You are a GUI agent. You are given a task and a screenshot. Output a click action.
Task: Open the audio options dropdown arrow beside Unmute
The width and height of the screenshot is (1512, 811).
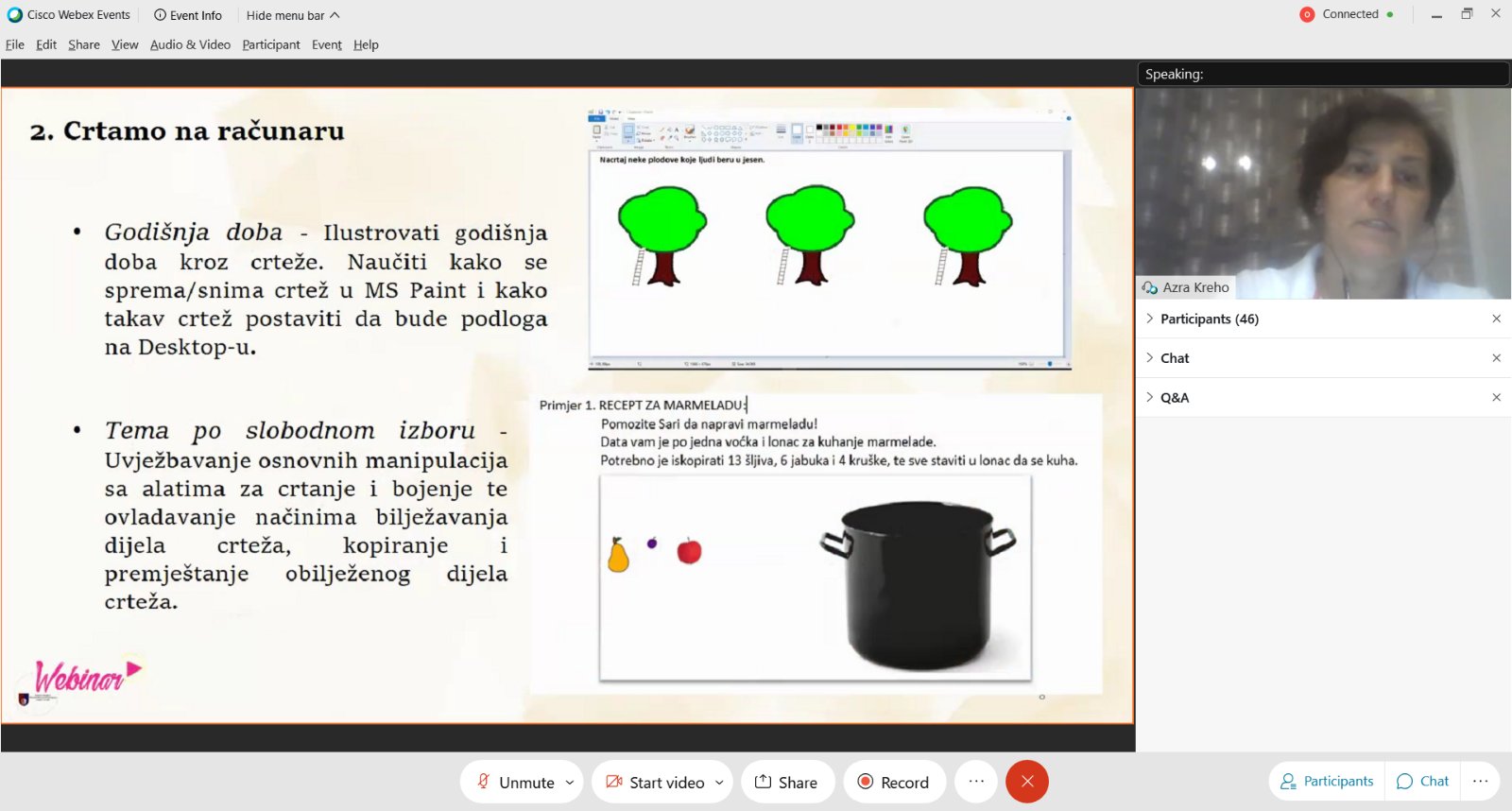point(570,783)
